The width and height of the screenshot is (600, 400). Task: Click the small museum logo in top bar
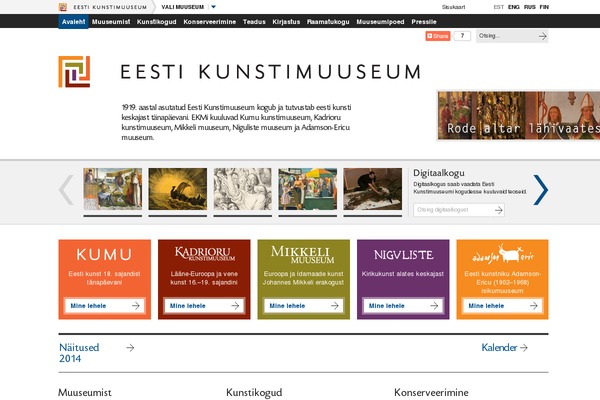[63, 7]
